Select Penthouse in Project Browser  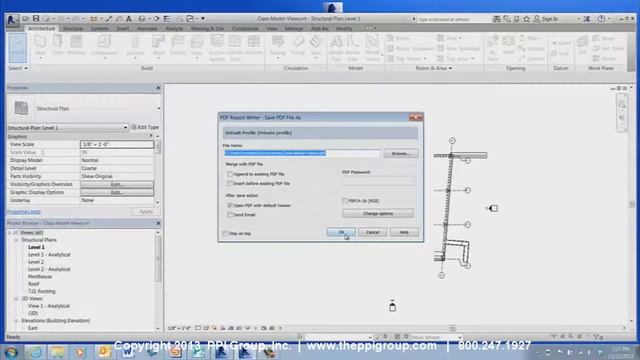[x=40, y=277]
